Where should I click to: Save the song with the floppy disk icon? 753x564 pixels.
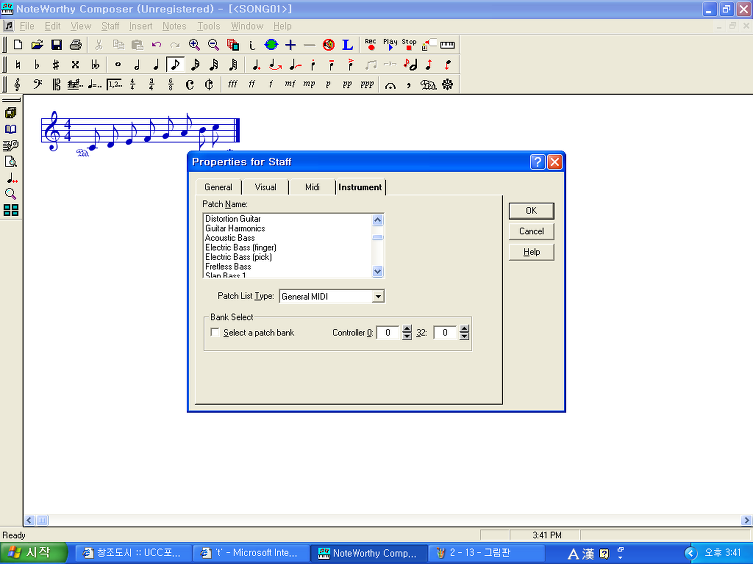(56, 45)
